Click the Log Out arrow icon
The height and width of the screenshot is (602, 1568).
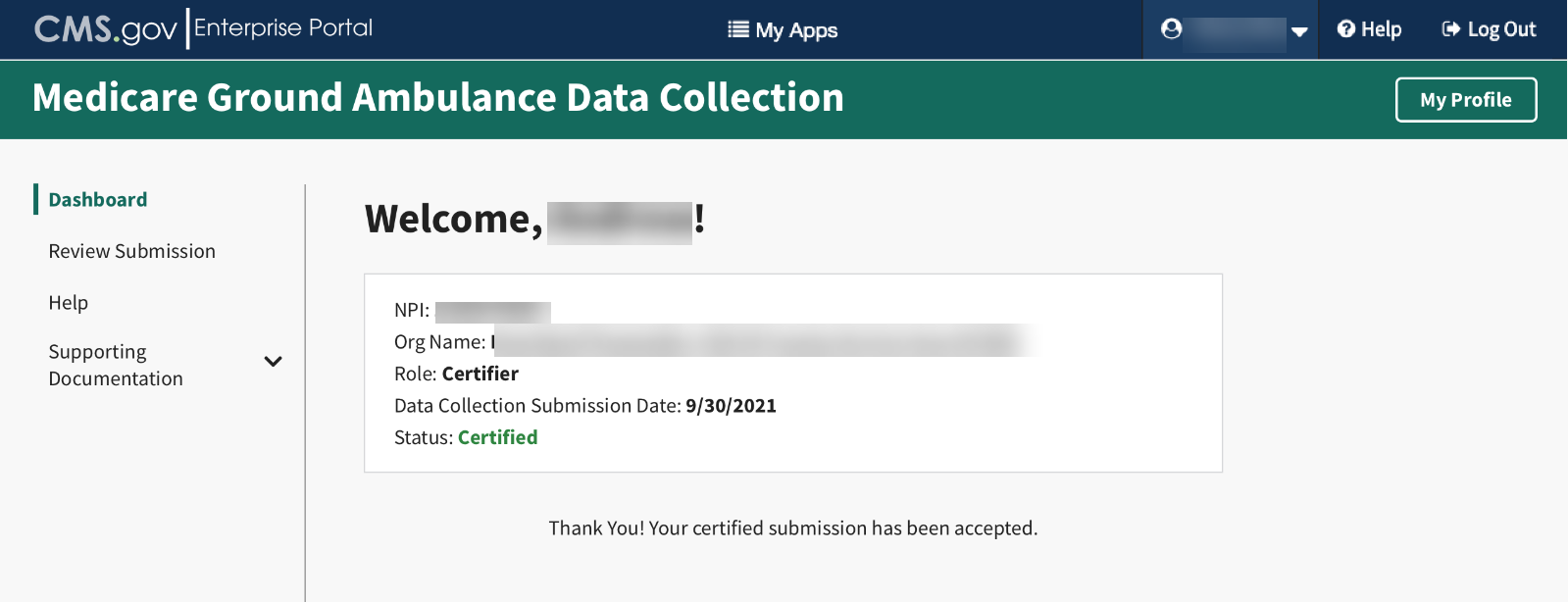click(1451, 29)
